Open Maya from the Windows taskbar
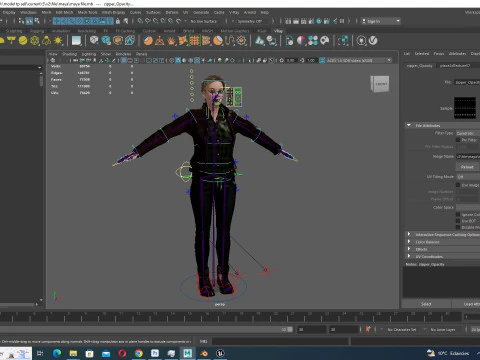Screen dimensions: 480x360 point(188,353)
